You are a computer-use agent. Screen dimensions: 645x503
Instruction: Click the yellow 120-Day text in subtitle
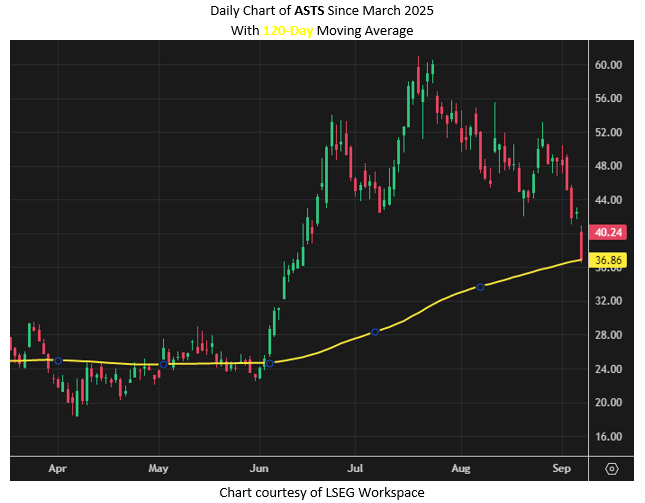288,30
